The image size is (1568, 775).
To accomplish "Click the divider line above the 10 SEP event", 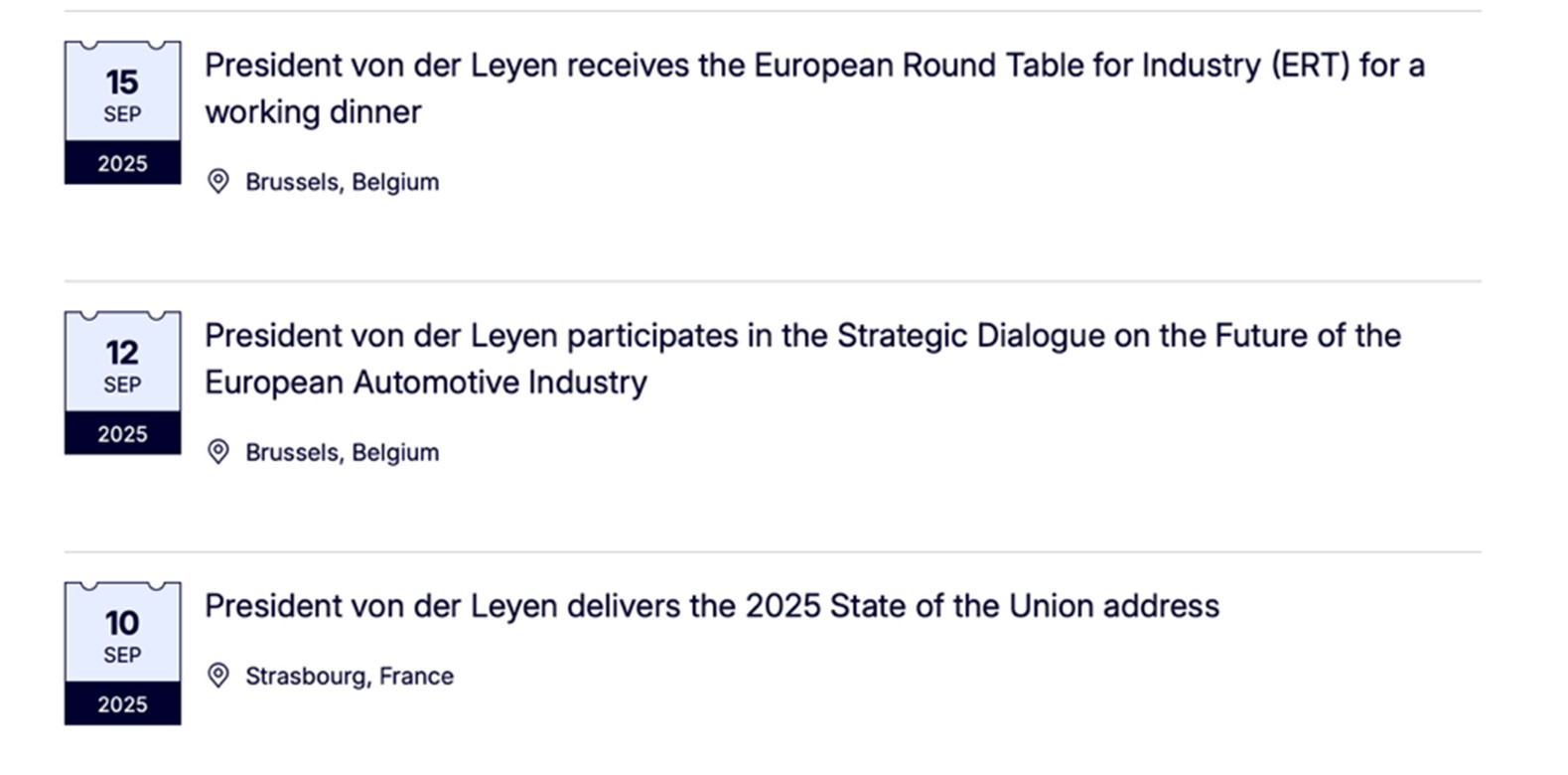I will click(x=773, y=551).
